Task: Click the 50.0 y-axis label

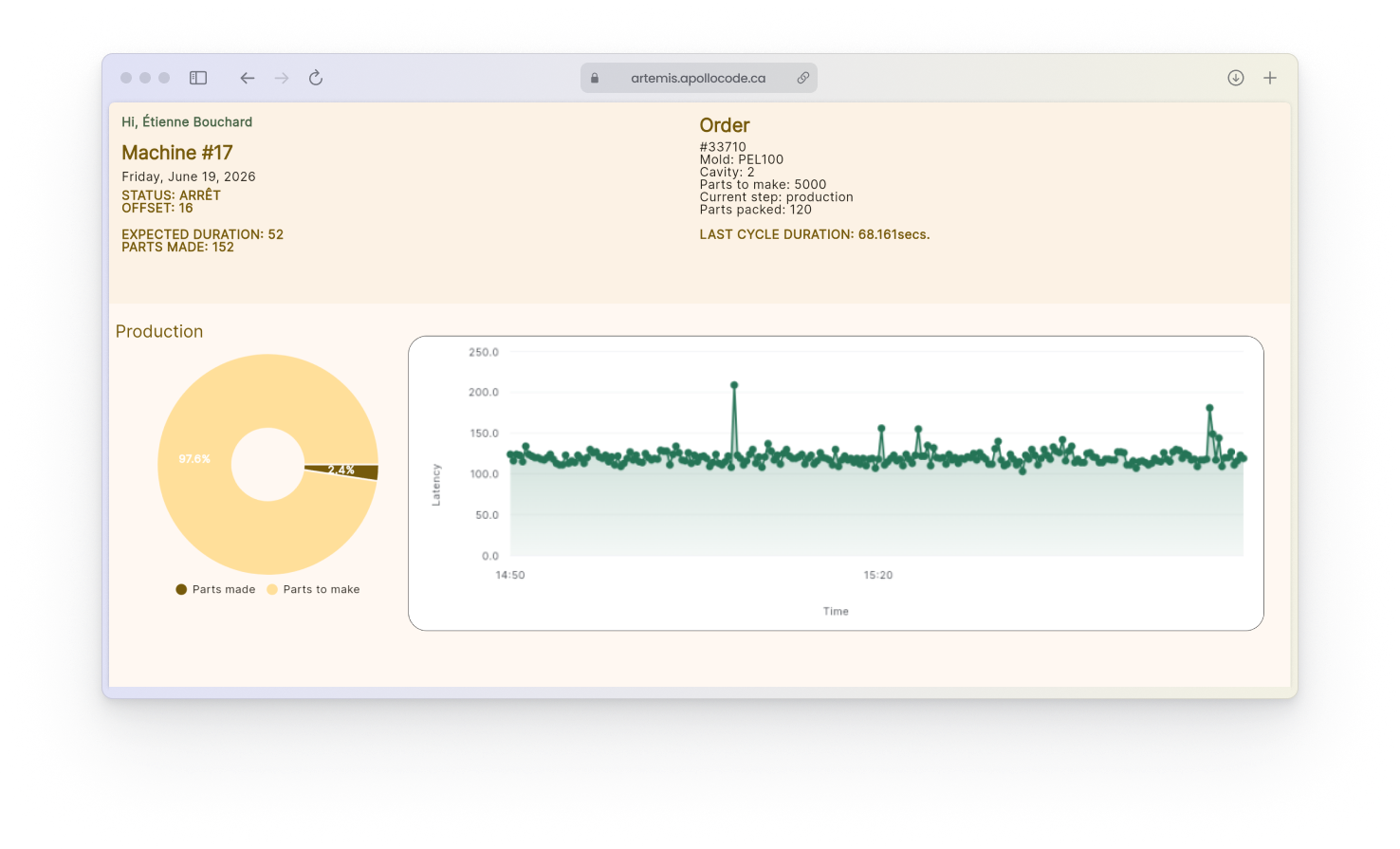Action: 487,515
